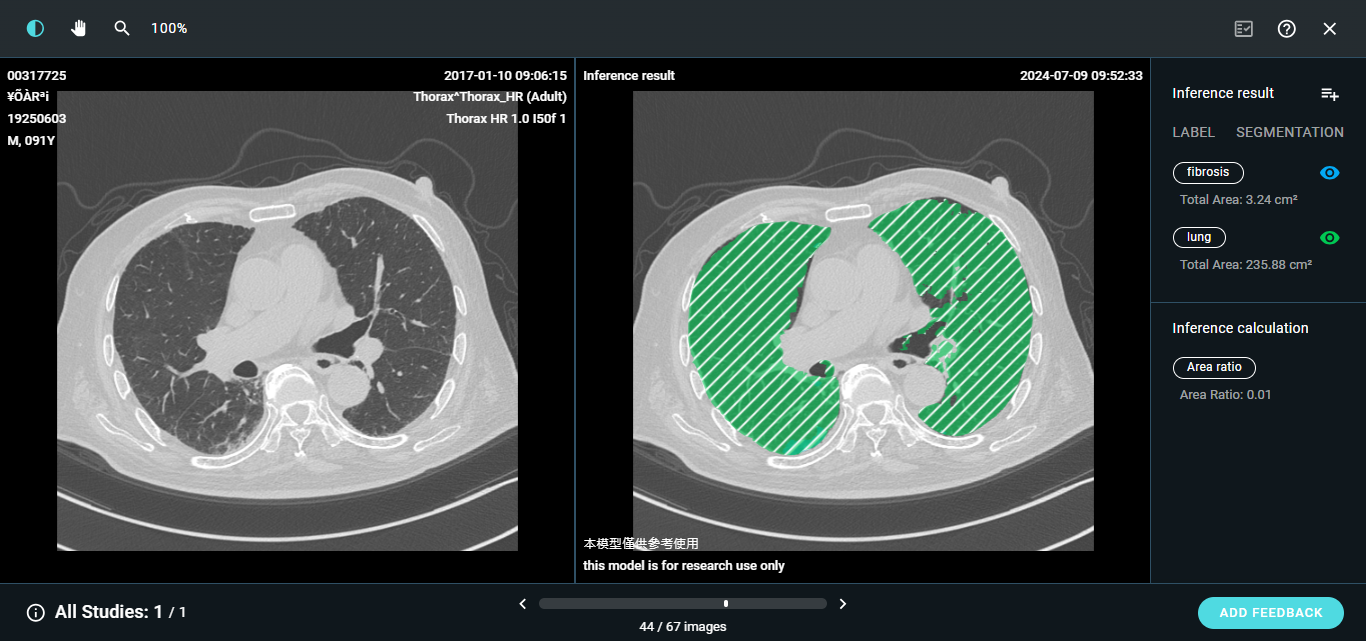Viewport: 1366px width, 641px height.
Task: Go to previous image with left chevron
Action: point(522,604)
